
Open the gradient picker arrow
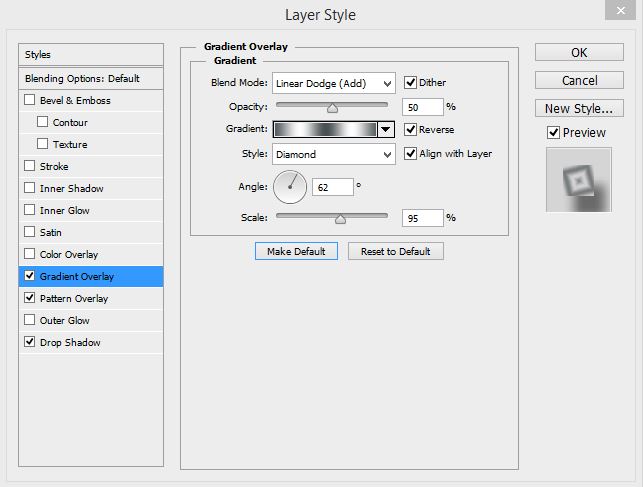pos(385,130)
